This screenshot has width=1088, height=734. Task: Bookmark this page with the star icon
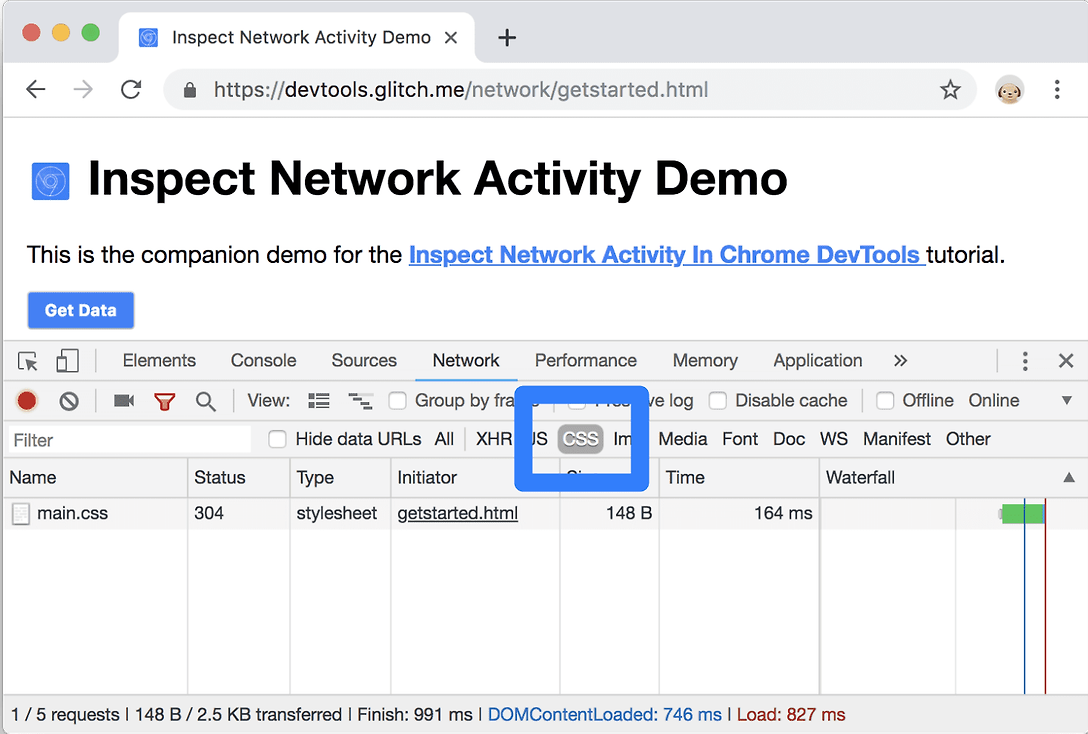point(950,89)
